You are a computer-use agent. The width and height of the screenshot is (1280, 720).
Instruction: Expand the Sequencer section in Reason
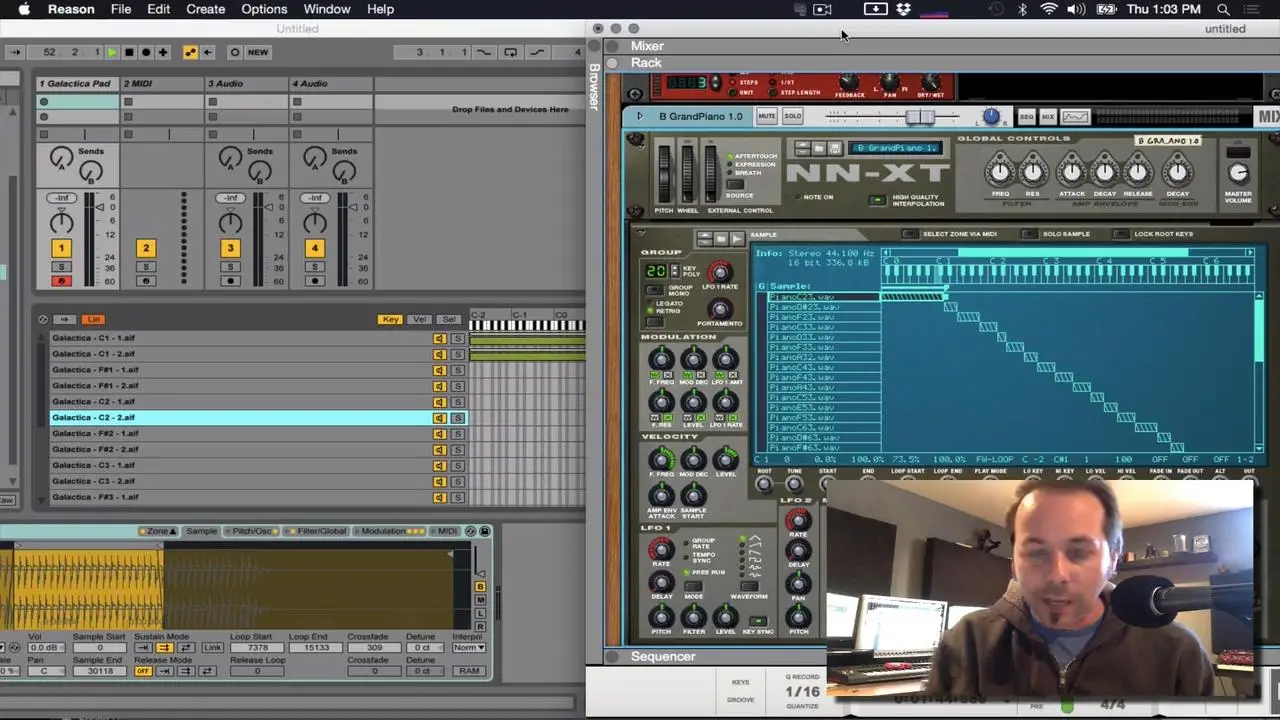(612, 656)
